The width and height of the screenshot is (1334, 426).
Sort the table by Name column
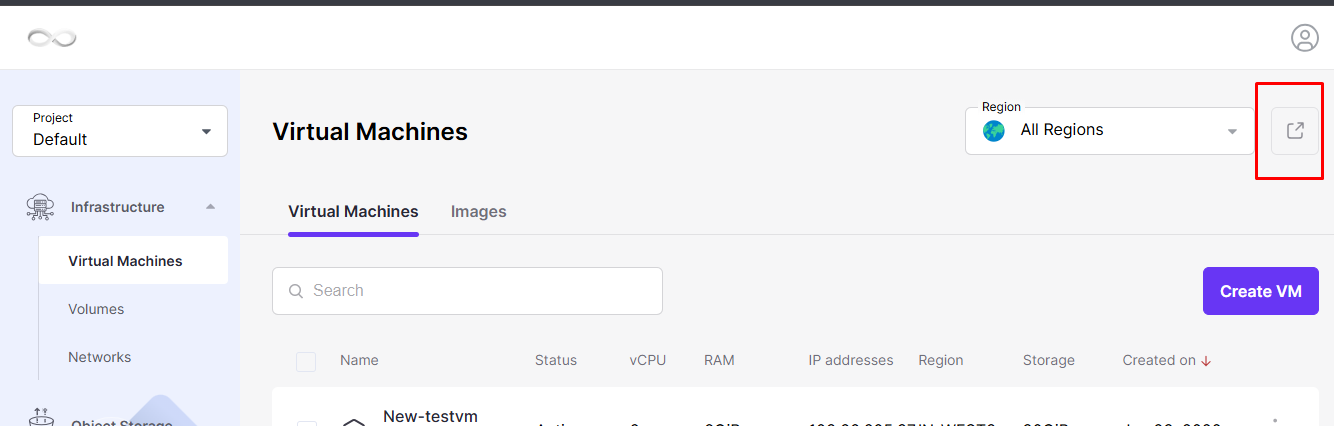359,361
